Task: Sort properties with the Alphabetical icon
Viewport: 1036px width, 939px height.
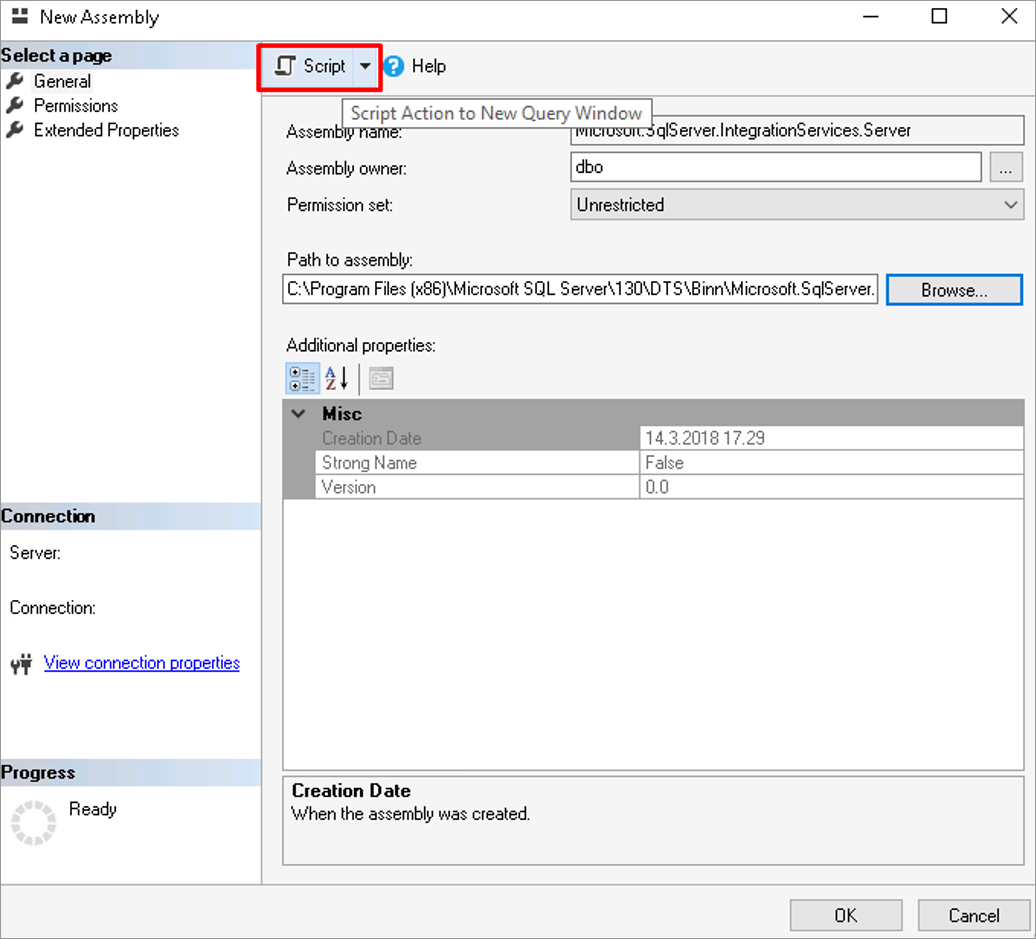Action: coord(336,378)
